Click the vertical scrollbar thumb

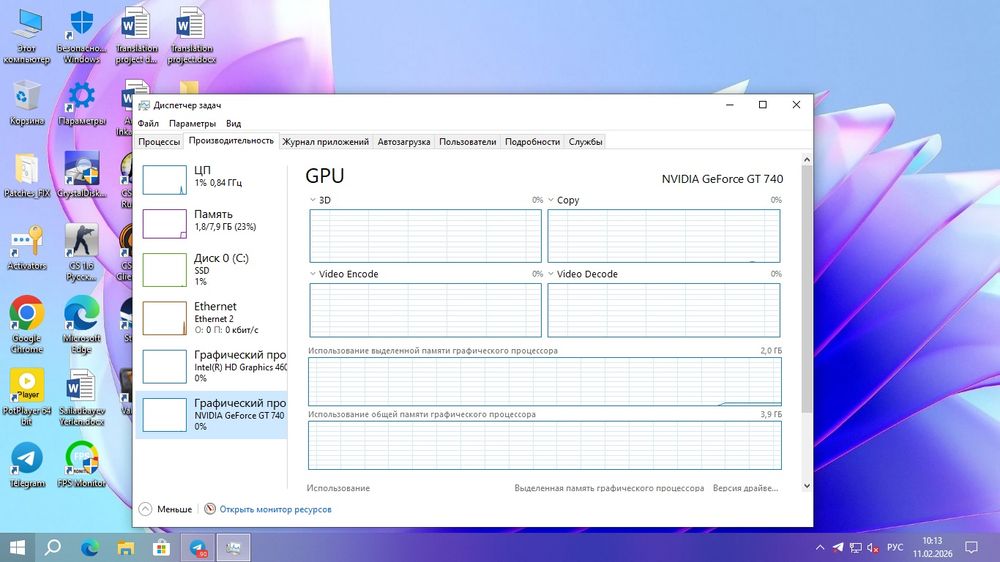coord(807,288)
